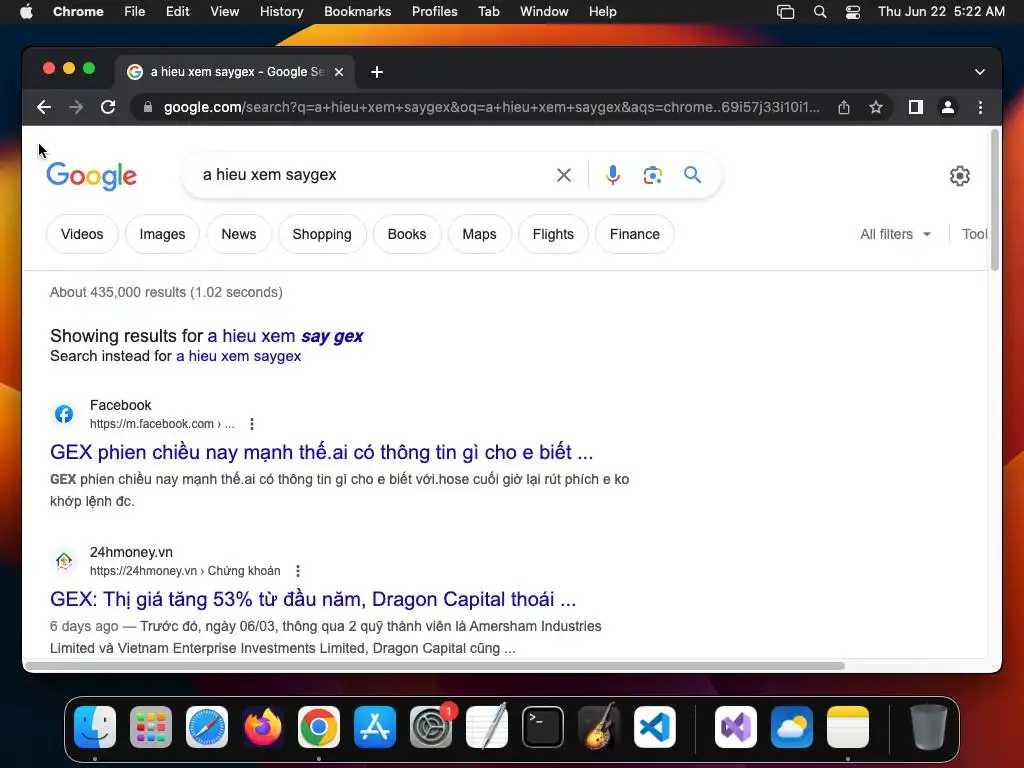1024x768 pixels.
Task: Open a new tab with plus button
Action: [x=377, y=72]
